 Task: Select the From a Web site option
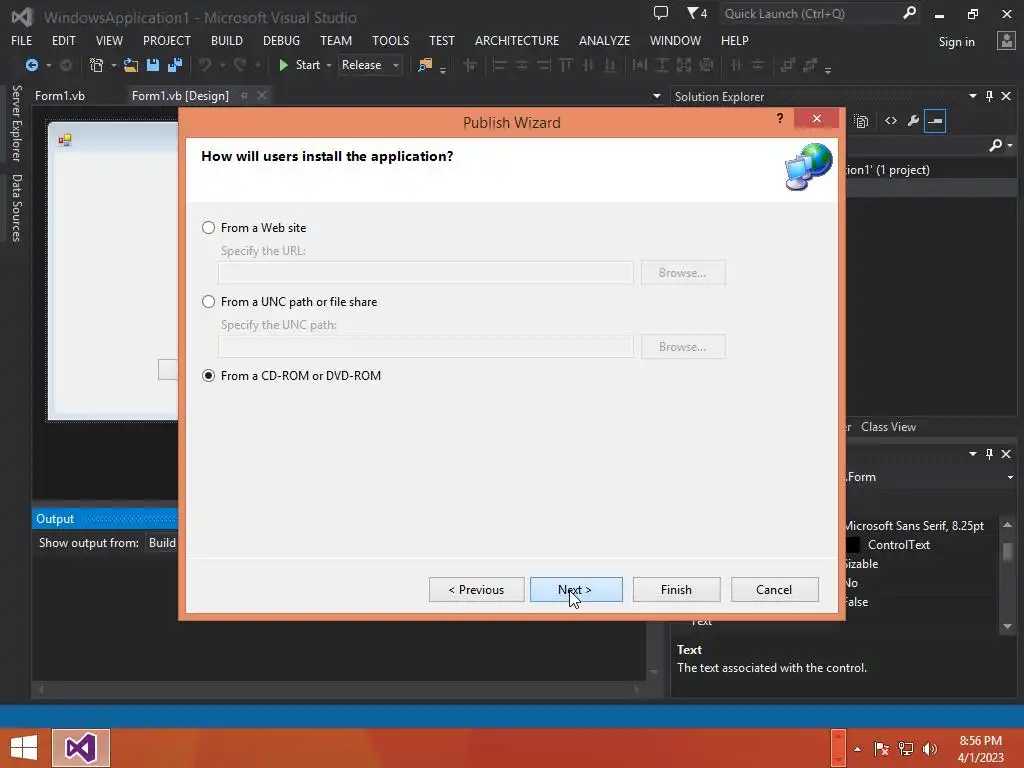tap(208, 228)
